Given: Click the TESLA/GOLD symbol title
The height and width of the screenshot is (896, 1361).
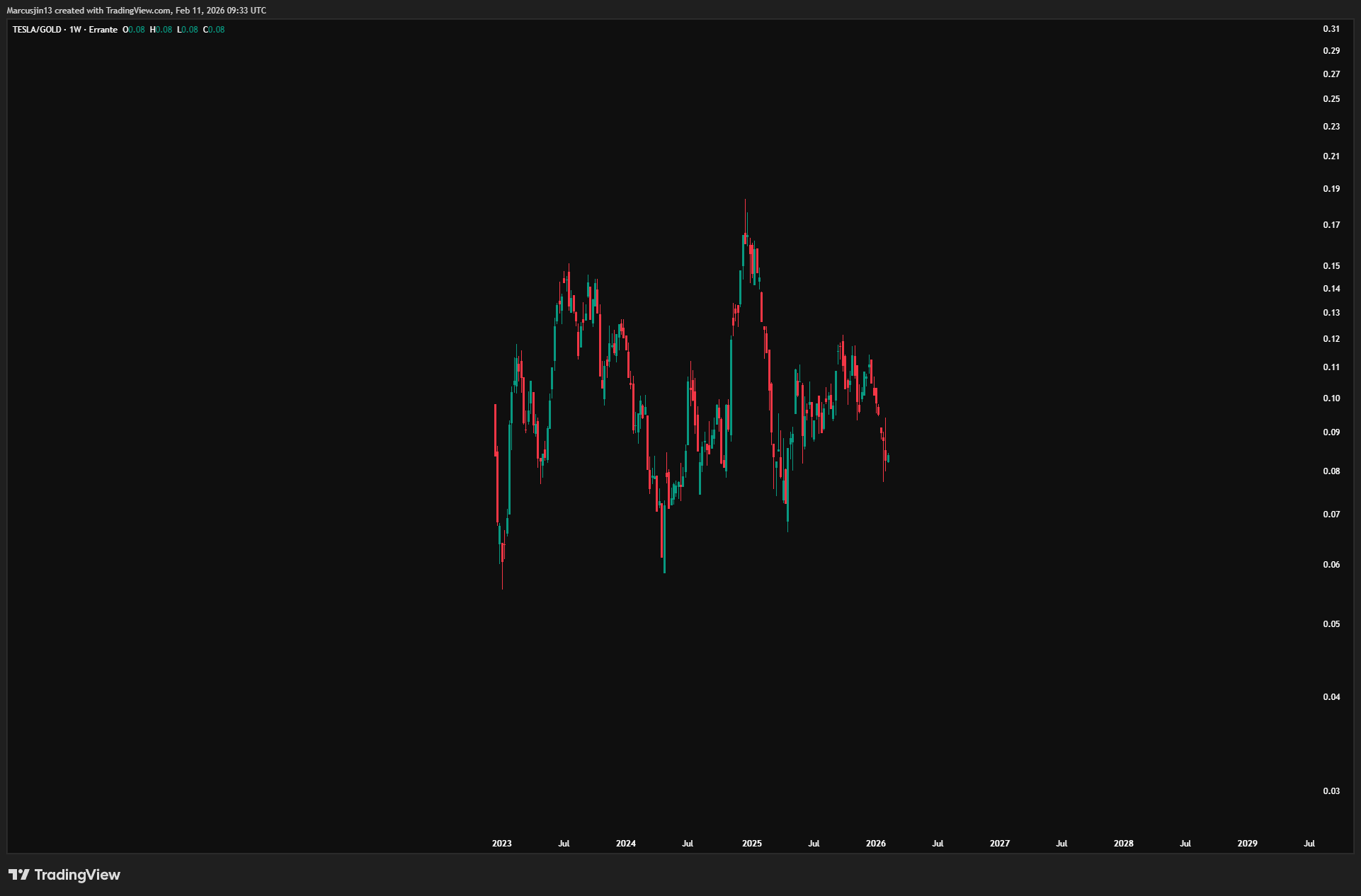Looking at the screenshot, I should 37,30.
